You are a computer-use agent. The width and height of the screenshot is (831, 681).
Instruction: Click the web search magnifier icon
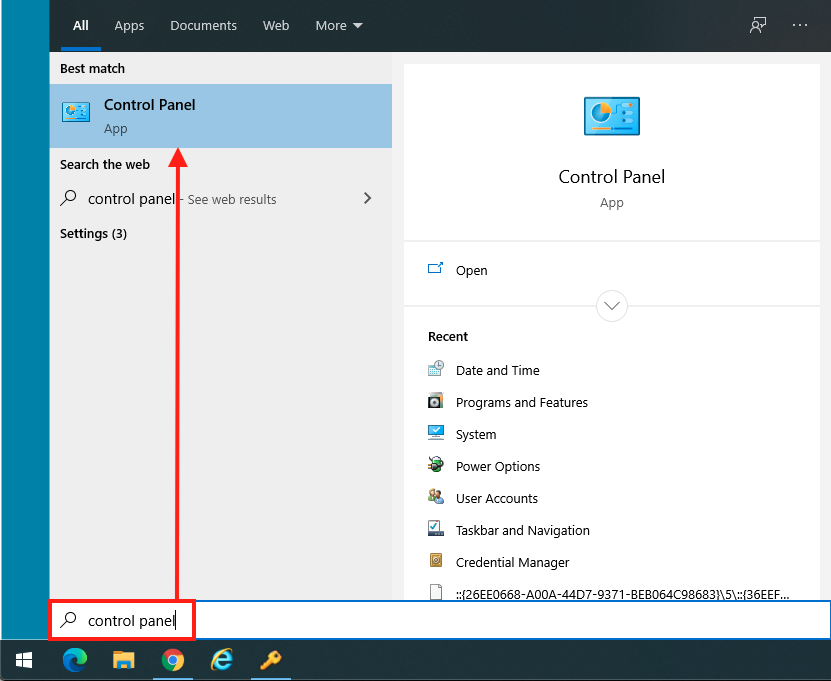tap(68, 198)
